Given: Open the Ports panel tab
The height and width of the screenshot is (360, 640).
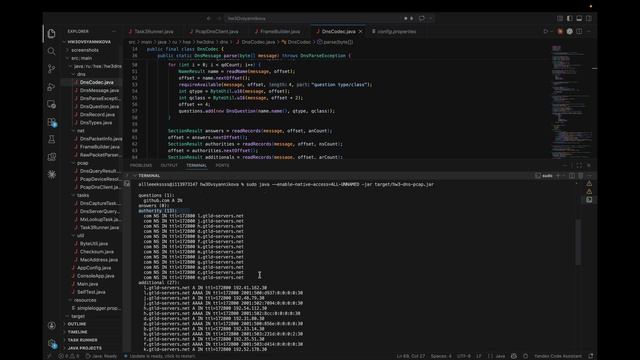Looking at the screenshot, I should [x=222, y=165].
